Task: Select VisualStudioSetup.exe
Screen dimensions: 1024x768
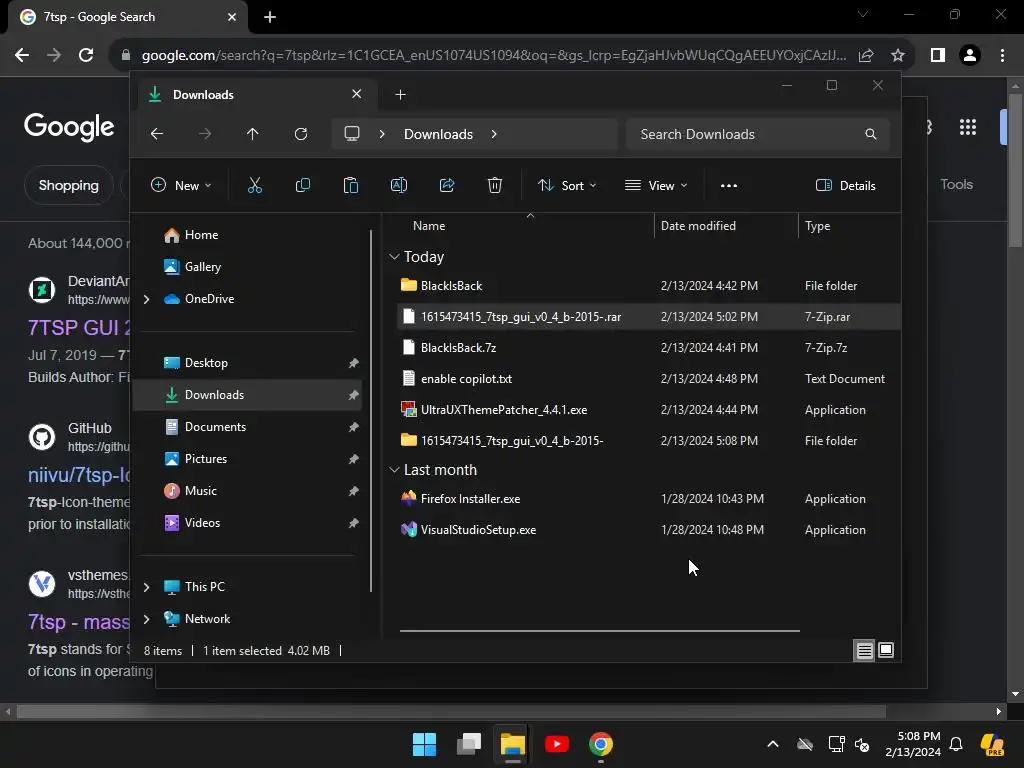Action: pyautogui.click(x=648, y=530)
